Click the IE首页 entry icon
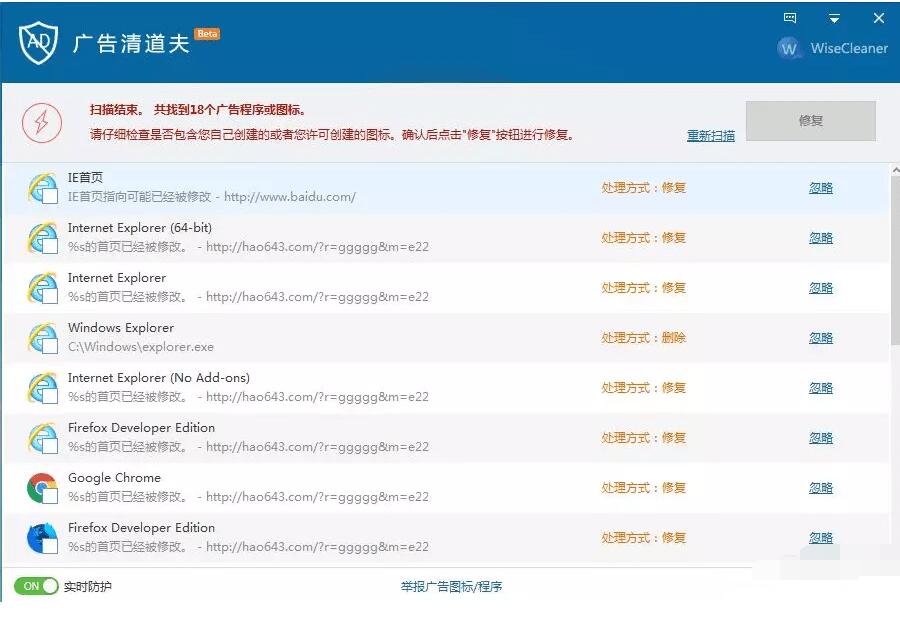 pyautogui.click(x=42, y=188)
